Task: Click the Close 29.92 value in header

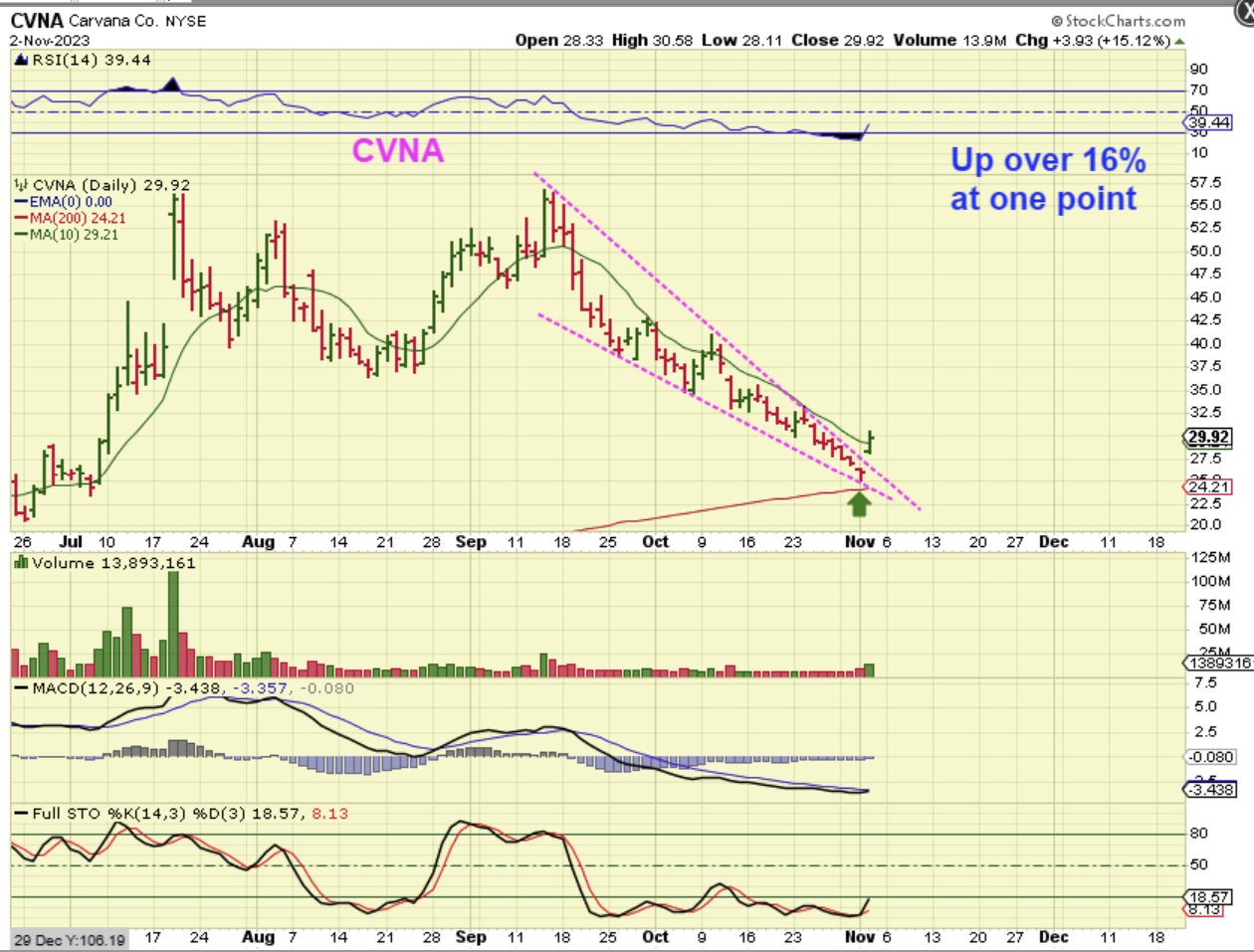Action: [x=837, y=40]
